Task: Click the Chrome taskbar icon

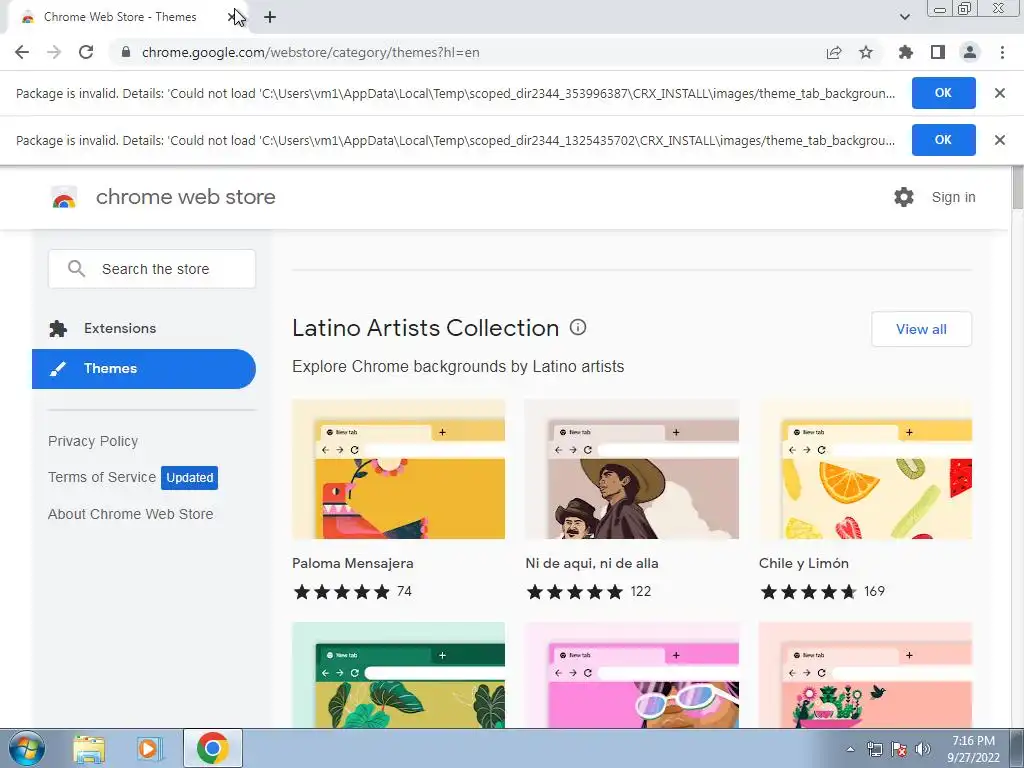Action: tap(212, 748)
